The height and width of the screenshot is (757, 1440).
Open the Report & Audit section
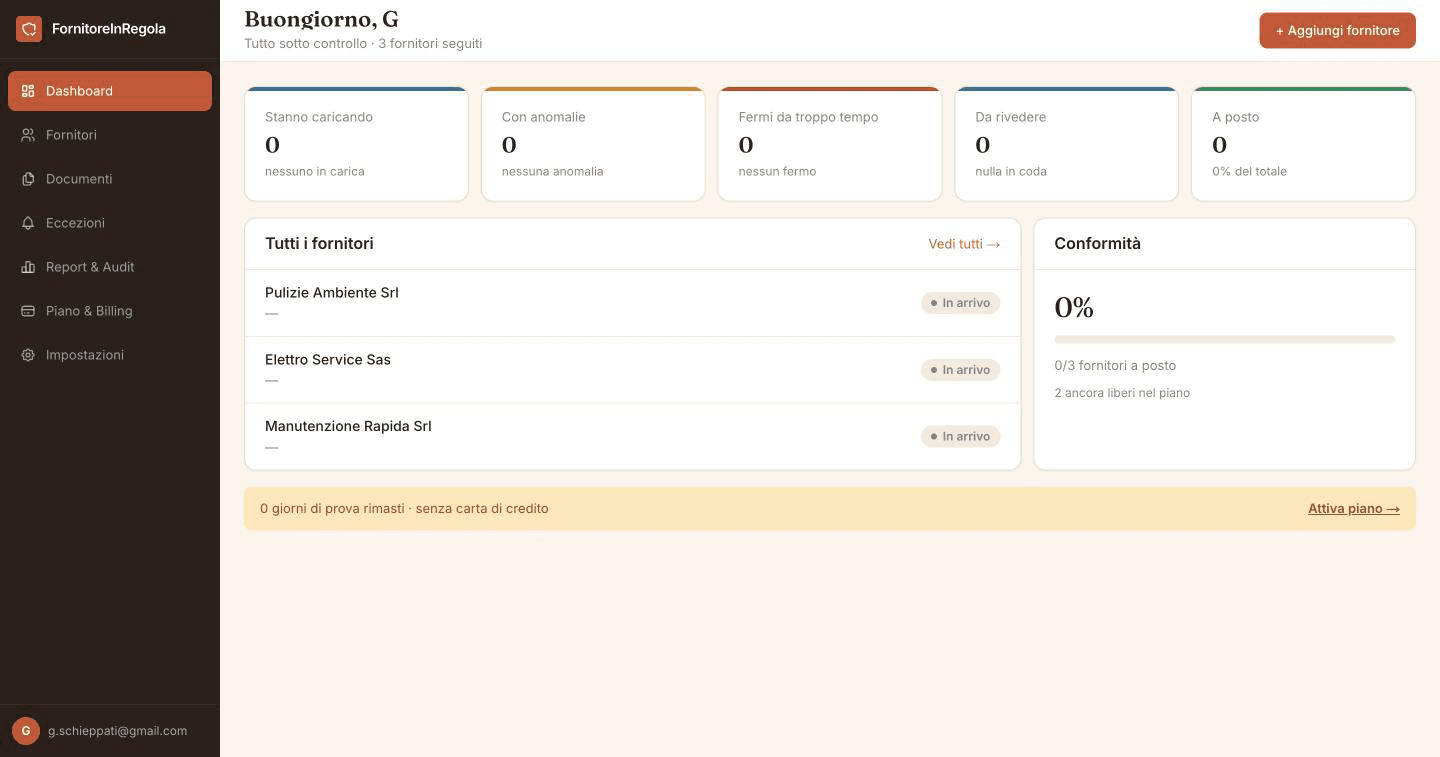[x=110, y=267]
